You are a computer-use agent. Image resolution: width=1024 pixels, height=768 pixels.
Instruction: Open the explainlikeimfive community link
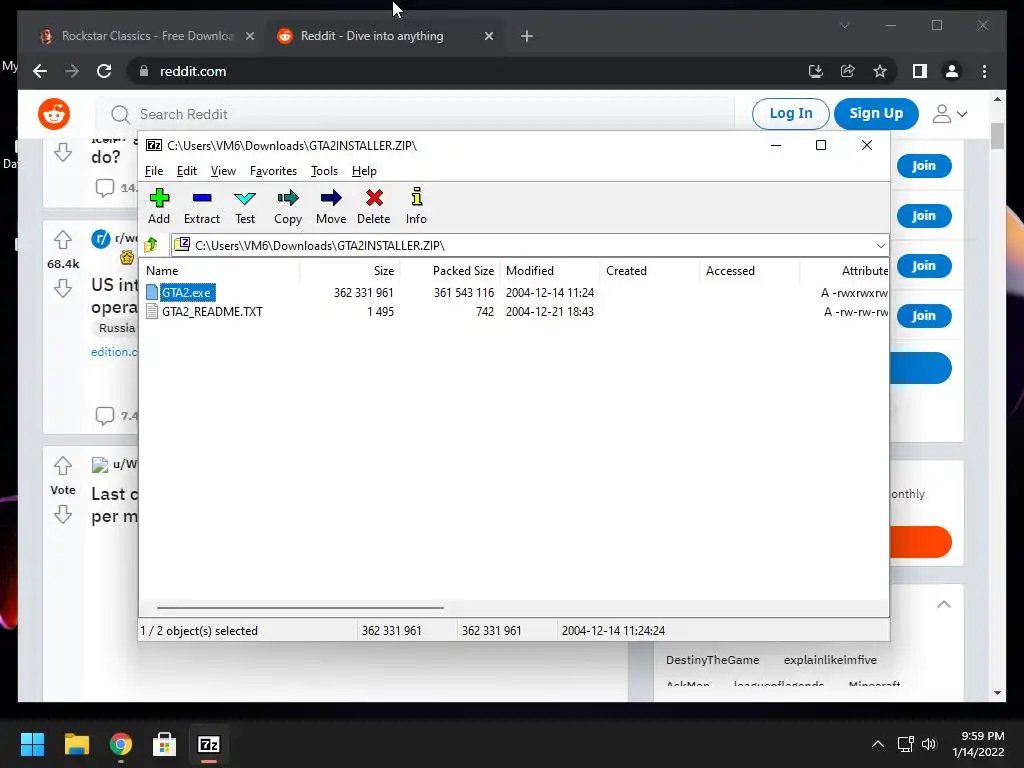(830, 660)
